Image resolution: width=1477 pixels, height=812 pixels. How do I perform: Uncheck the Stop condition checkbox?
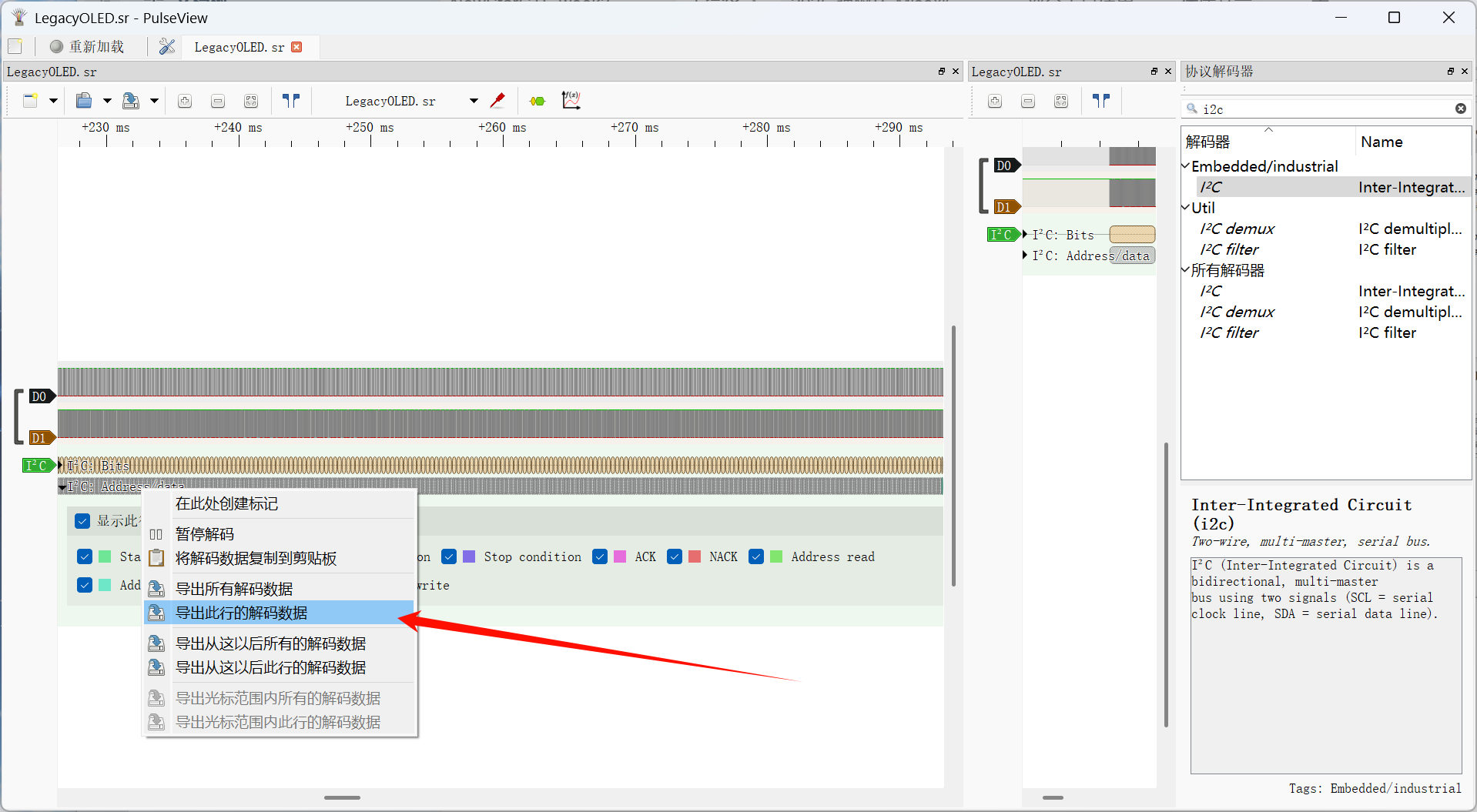(449, 556)
